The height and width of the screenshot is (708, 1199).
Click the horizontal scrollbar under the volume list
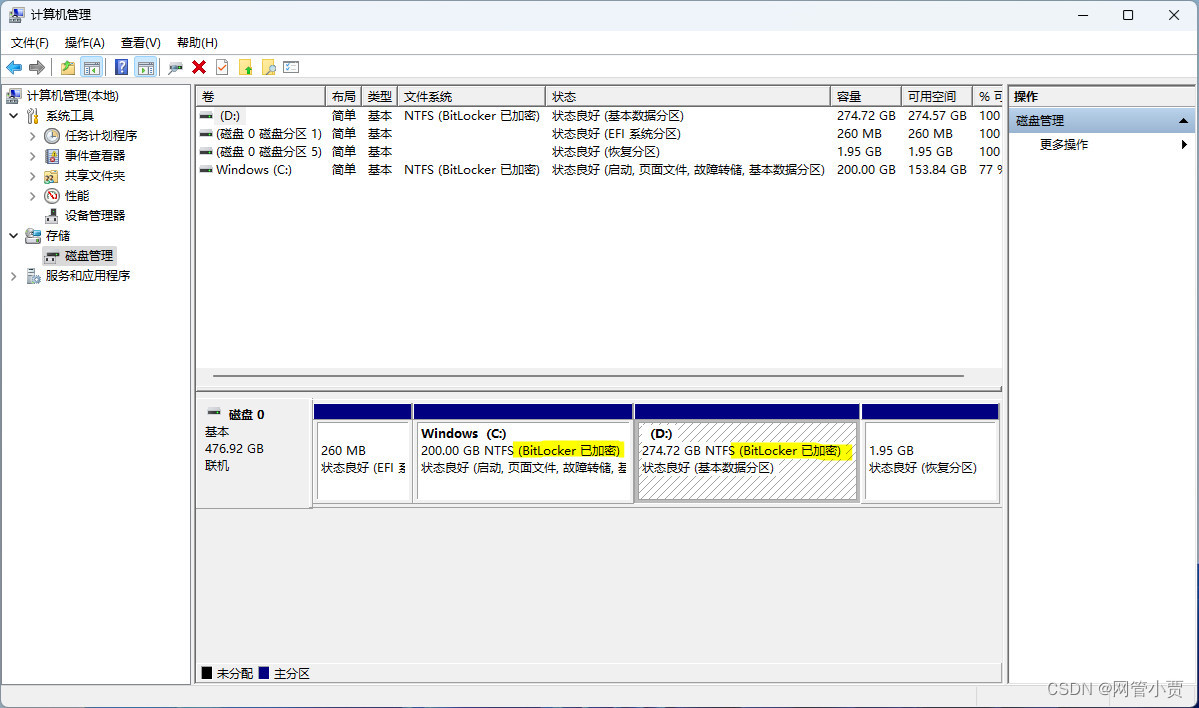coord(588,375)
